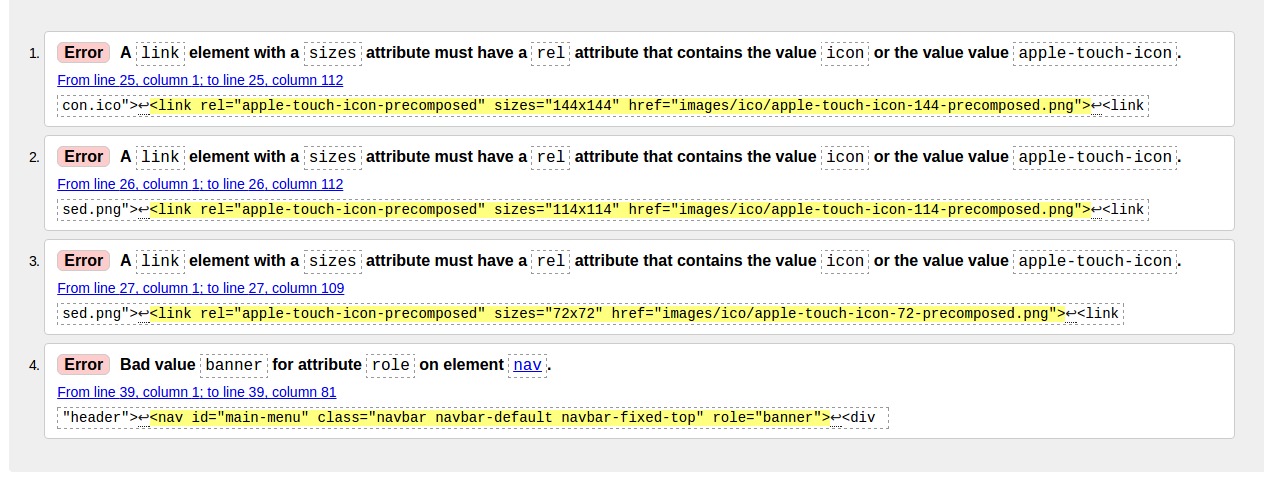Image resolution: width=1264 pixels, height=483 pixels.
Task: Click the Error badge on the third message
Action: [x=83, y=261]
